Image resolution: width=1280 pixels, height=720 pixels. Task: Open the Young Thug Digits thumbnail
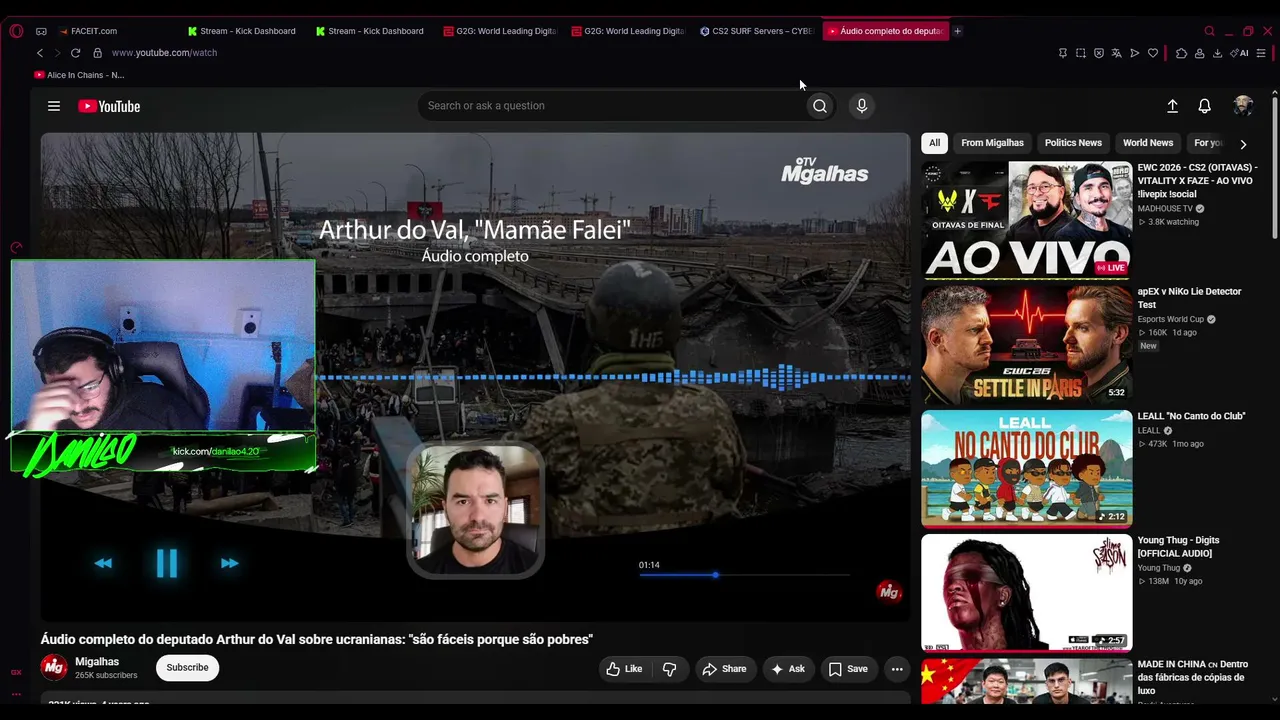pos(1026,593)
